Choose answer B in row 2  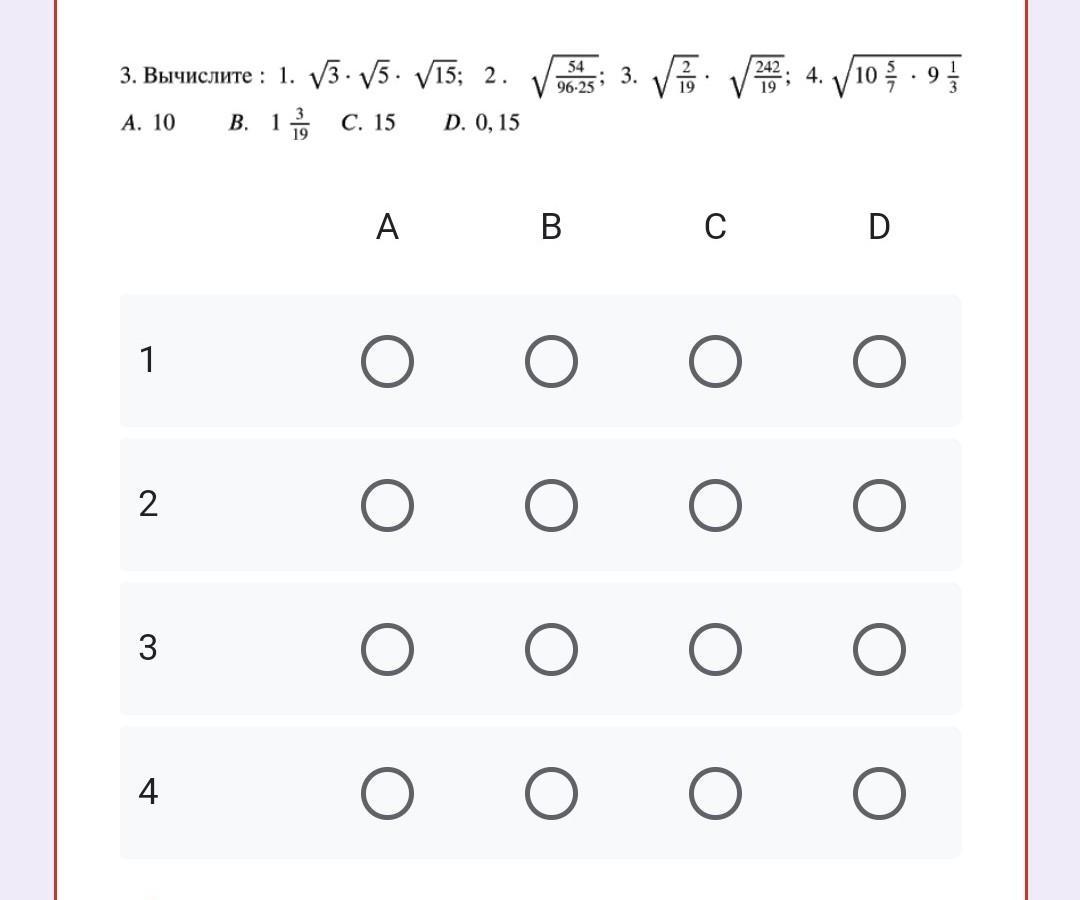click(x=551, y=505)
